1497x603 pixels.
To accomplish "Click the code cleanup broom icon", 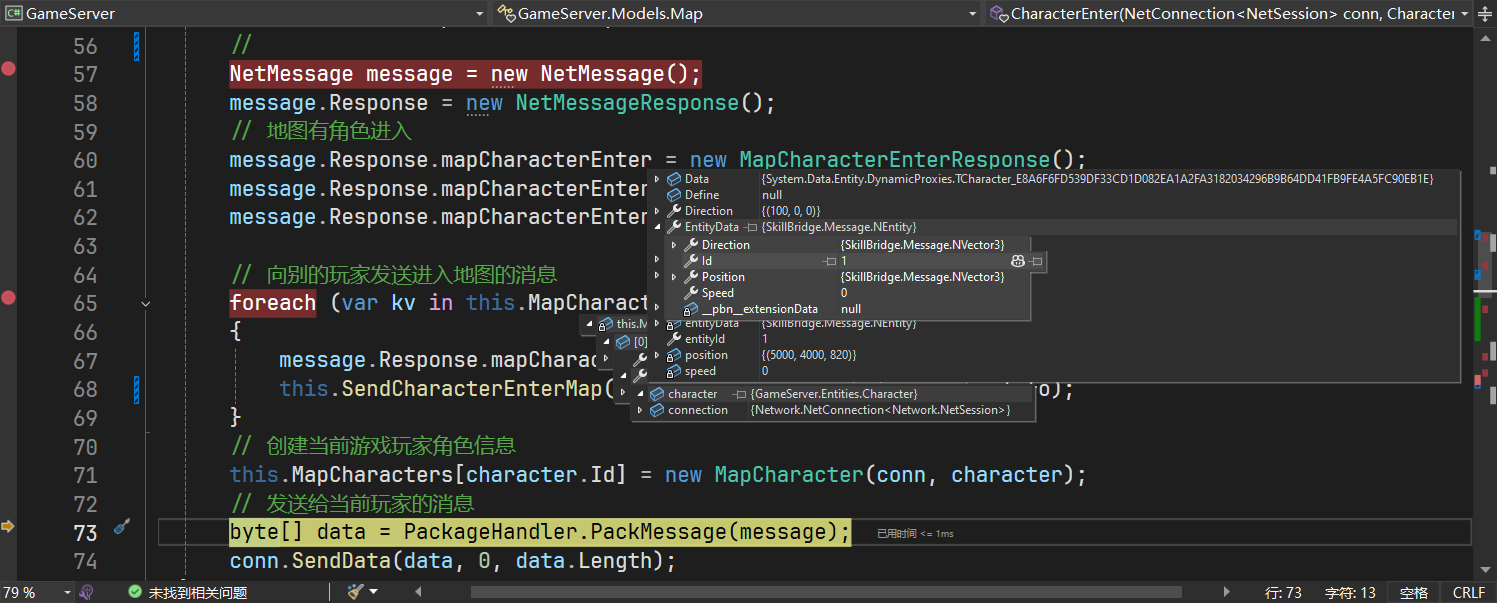I will pos(355,592).
